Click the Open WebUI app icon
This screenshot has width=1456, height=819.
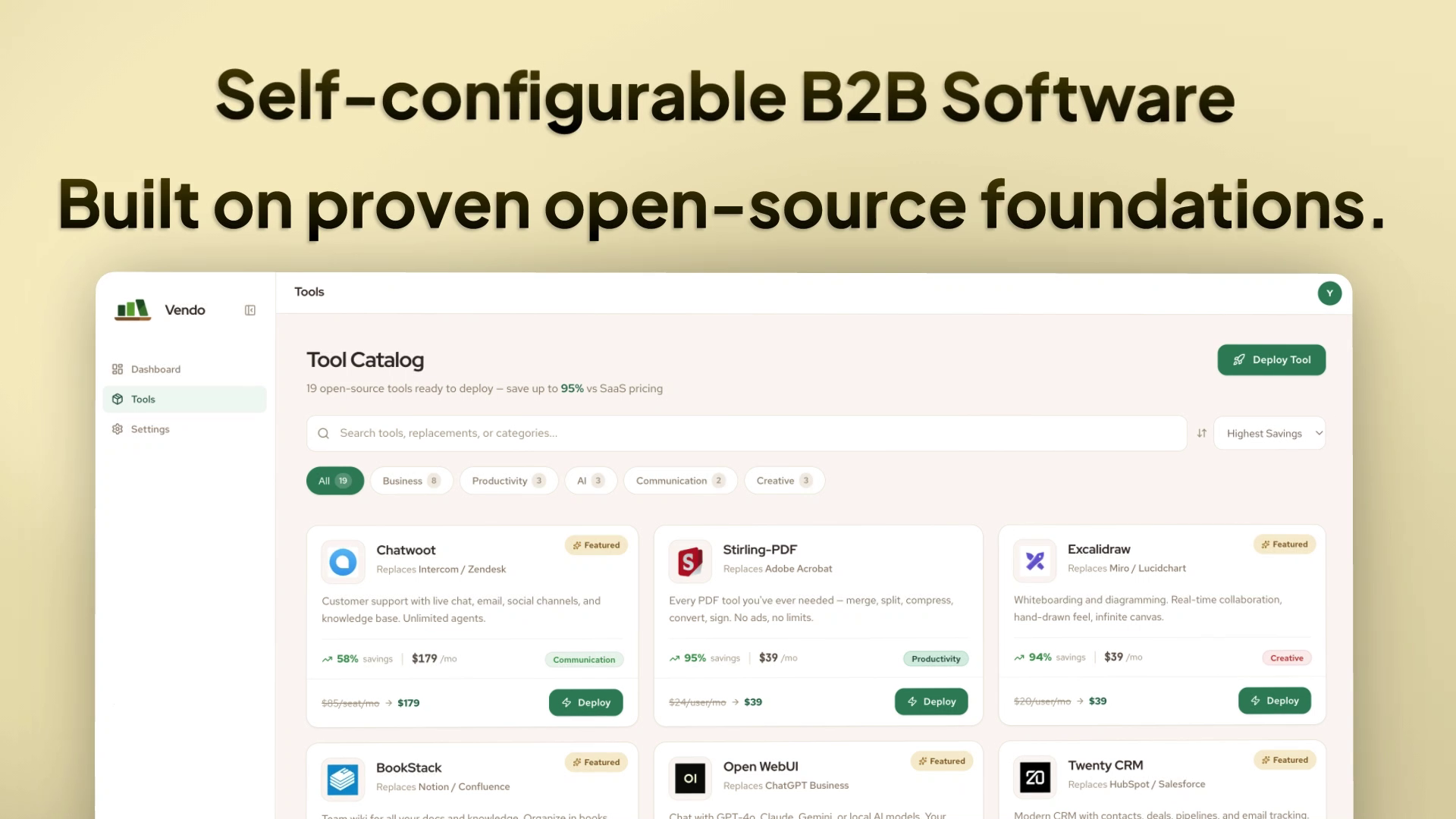click(689, 778)
